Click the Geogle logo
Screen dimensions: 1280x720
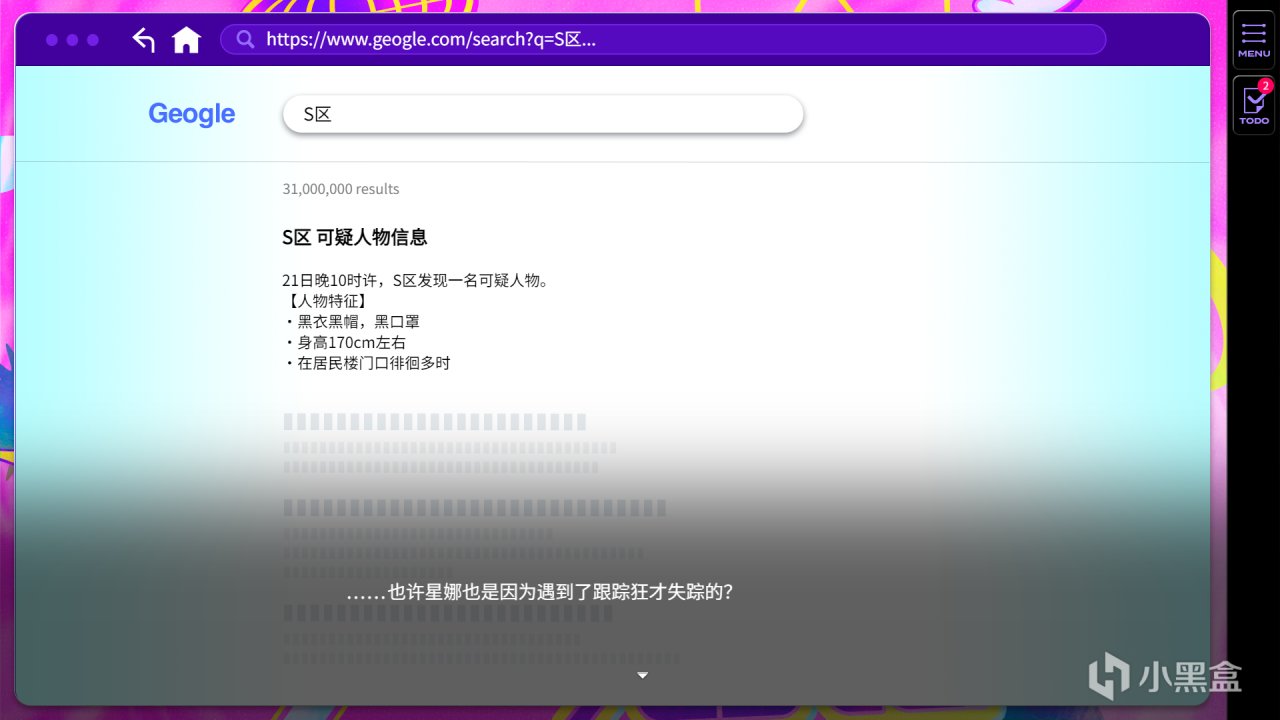click(x=191, y=114)
